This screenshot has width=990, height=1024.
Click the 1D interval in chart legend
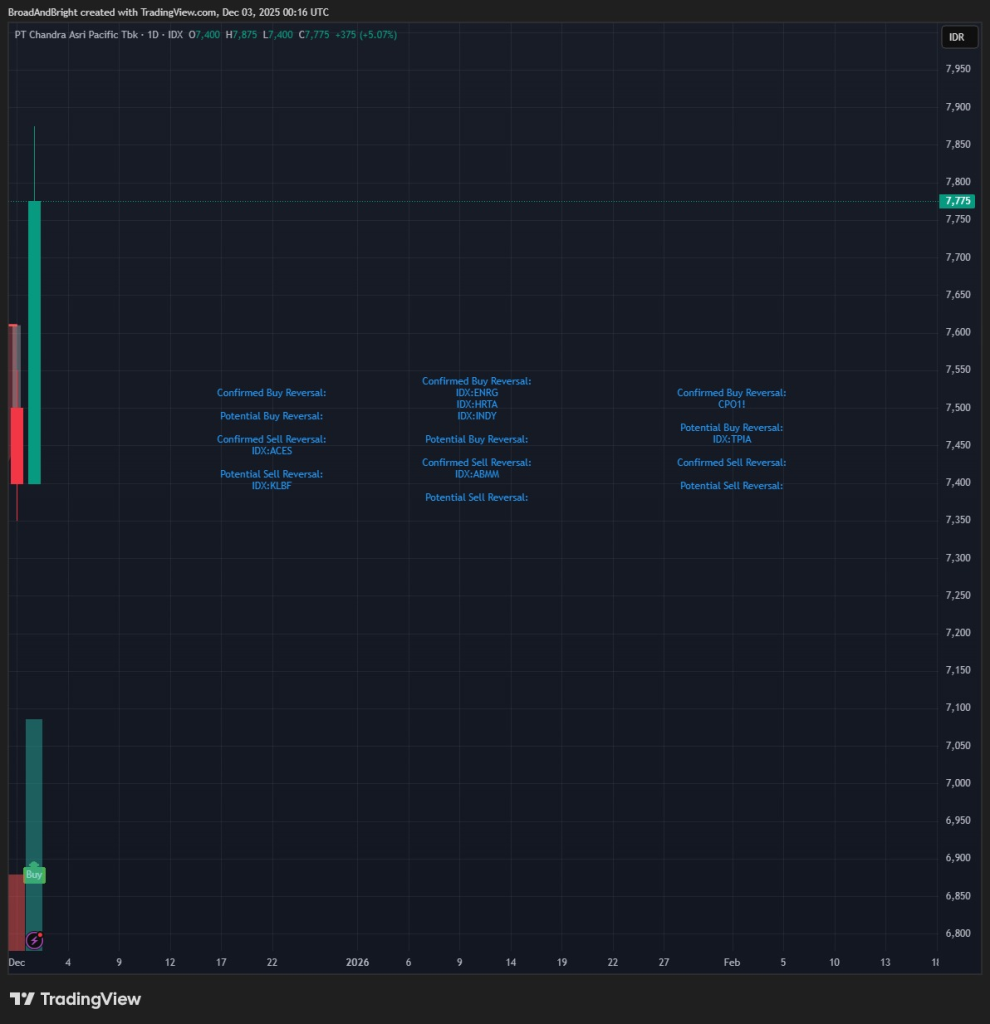point(153,34)
